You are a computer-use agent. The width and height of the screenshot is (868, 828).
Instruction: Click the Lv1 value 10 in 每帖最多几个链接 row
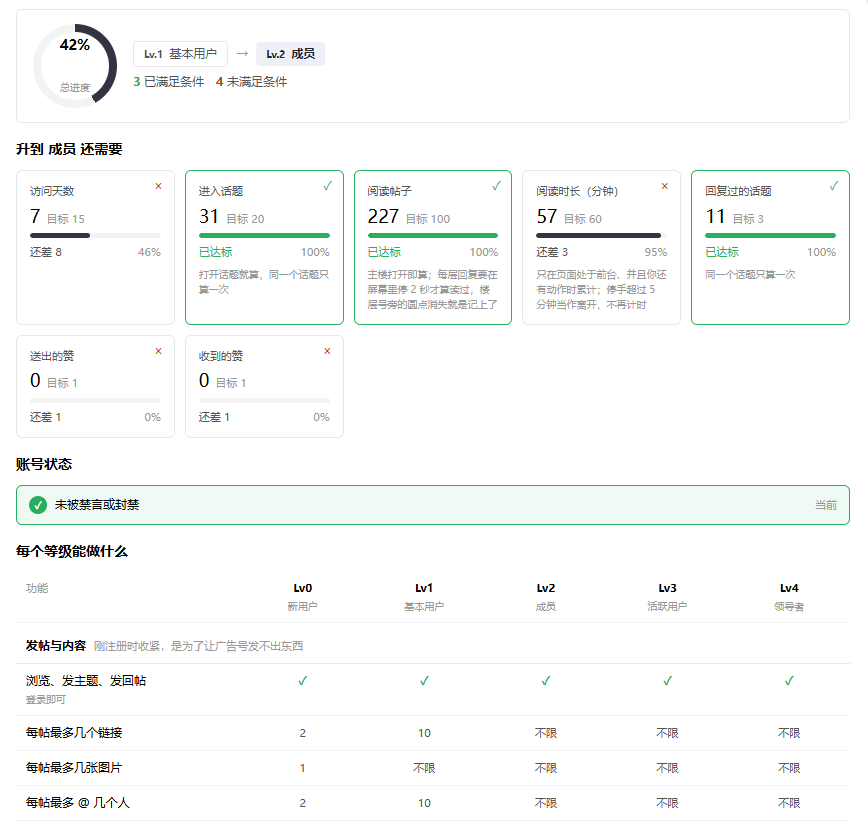click(x=424, y=733)
